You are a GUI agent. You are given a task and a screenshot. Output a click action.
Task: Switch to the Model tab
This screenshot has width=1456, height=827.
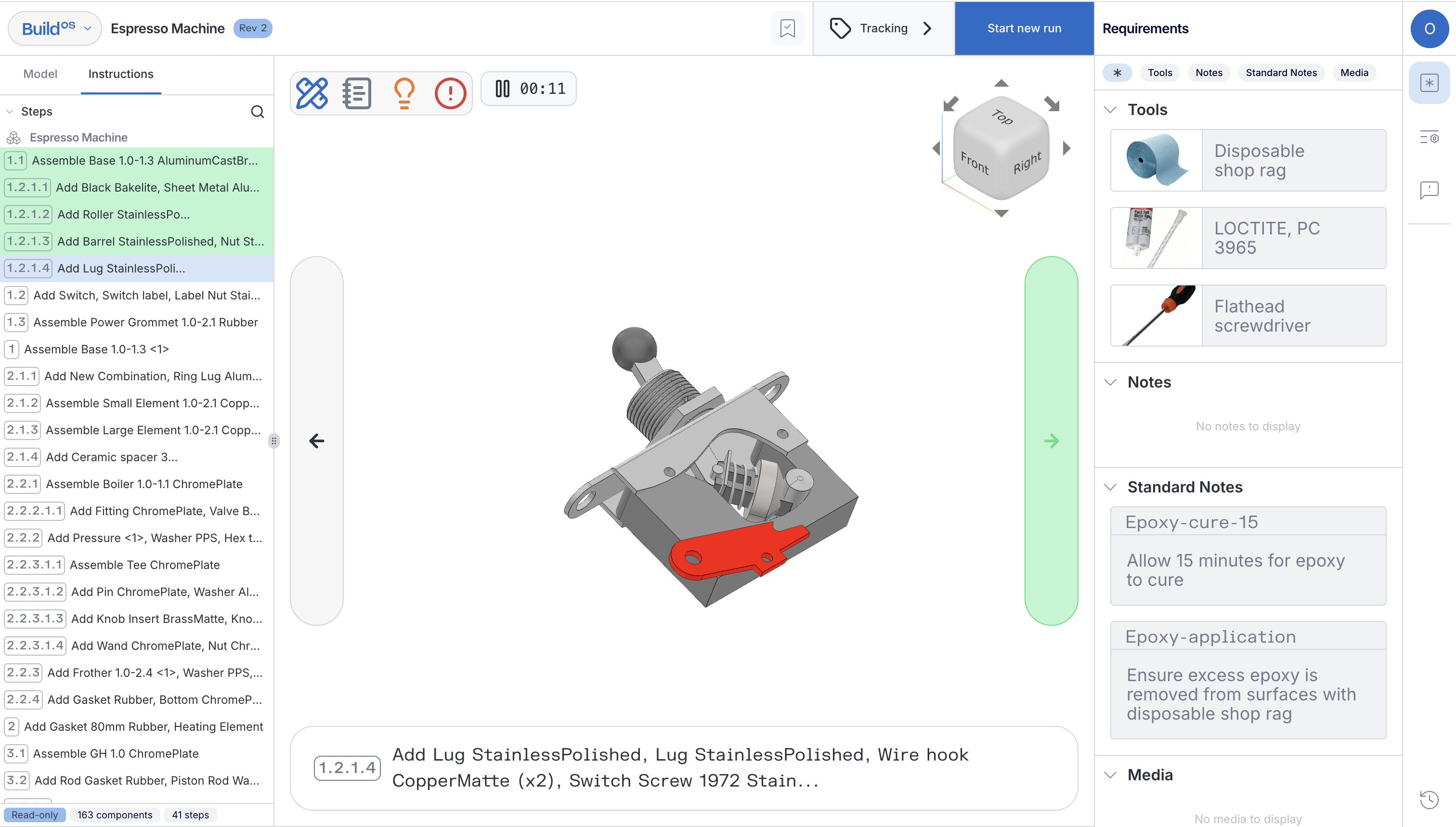click(40, 74)
